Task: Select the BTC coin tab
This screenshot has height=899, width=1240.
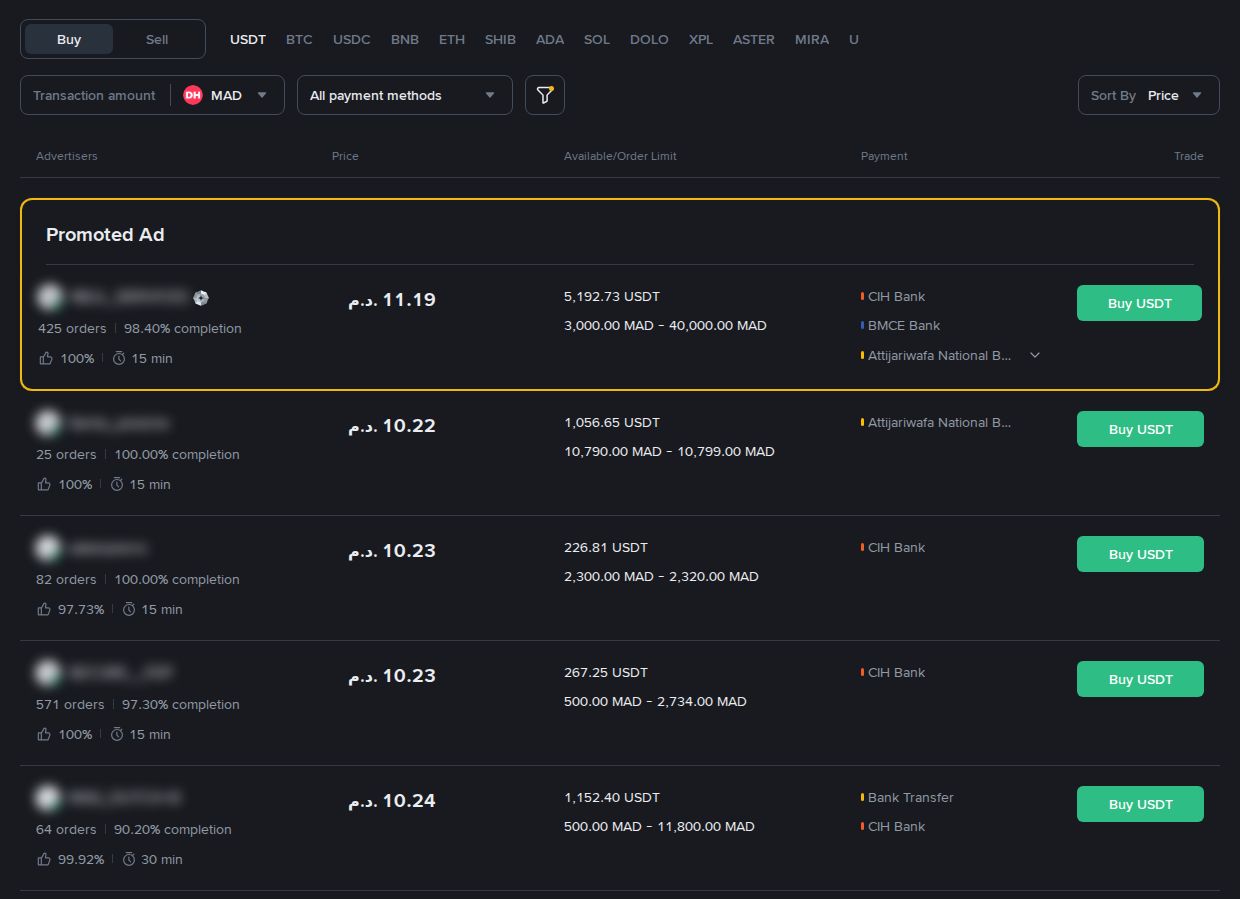Action: coord(299,39)
